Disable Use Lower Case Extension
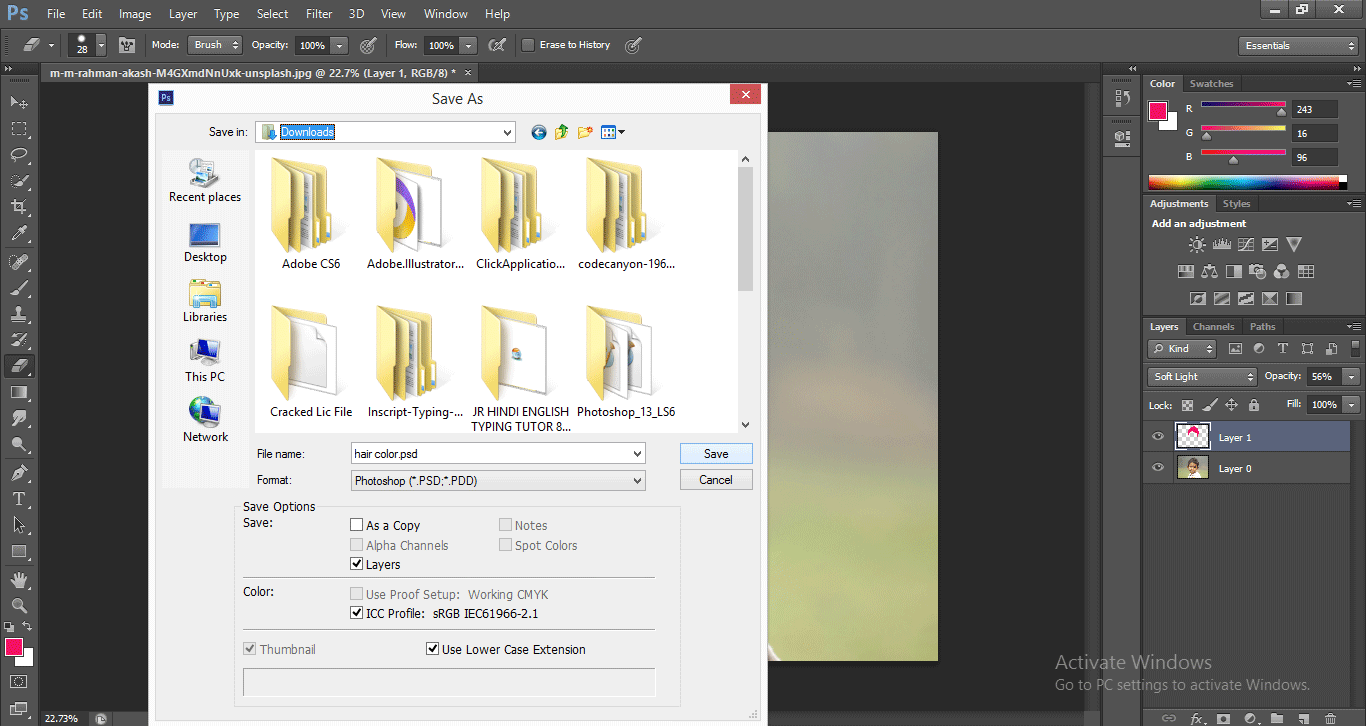This screenshot has width=1366, height=726. pyautogui.click(x=432, y=648)
